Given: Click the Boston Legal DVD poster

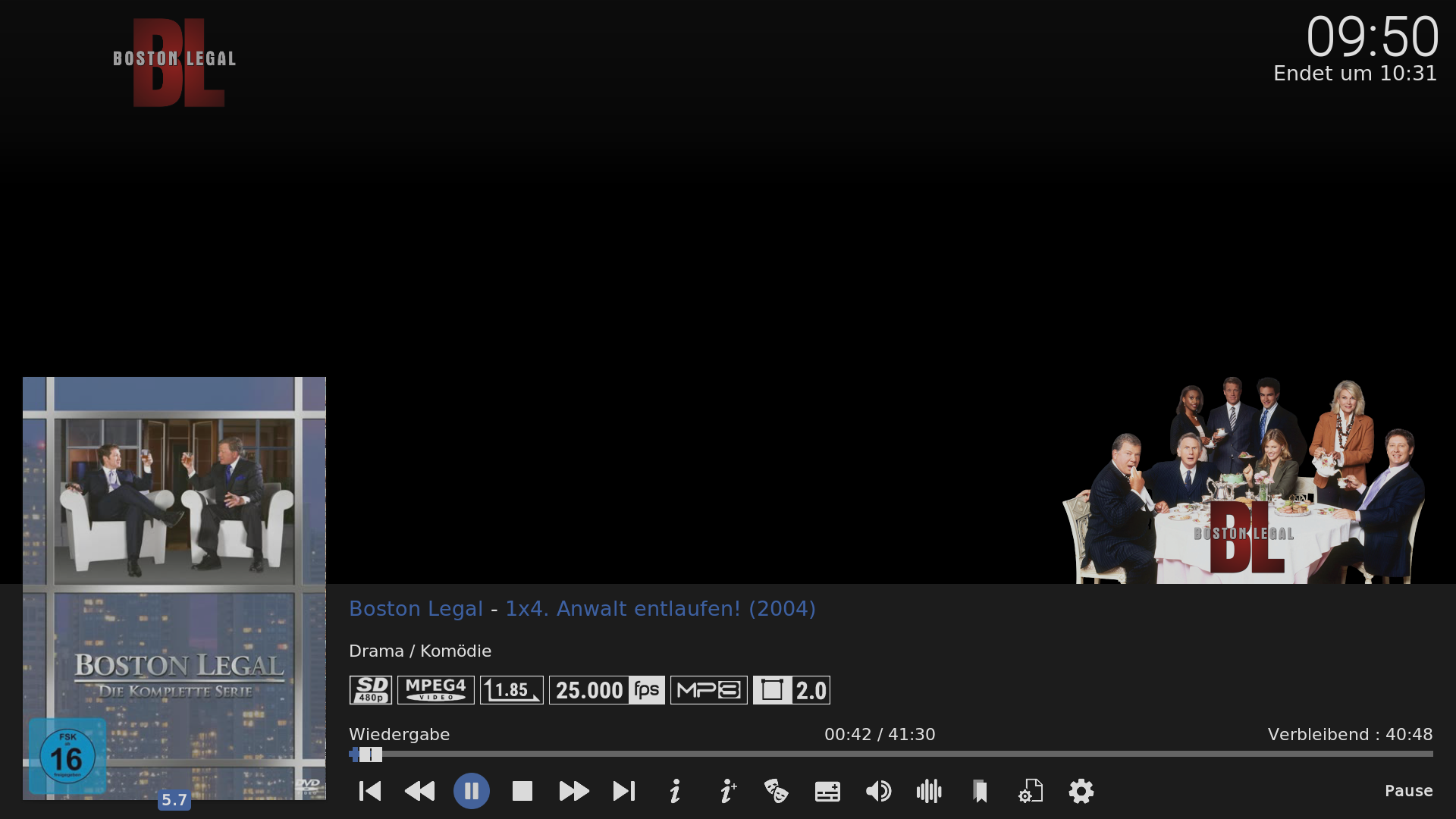Looking at the screenshot, I should pyautogui.click(x=174, y=588).
